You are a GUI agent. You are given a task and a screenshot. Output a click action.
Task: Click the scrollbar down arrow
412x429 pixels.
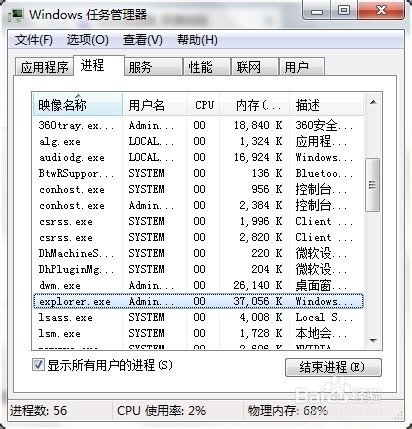coord(373,341)
